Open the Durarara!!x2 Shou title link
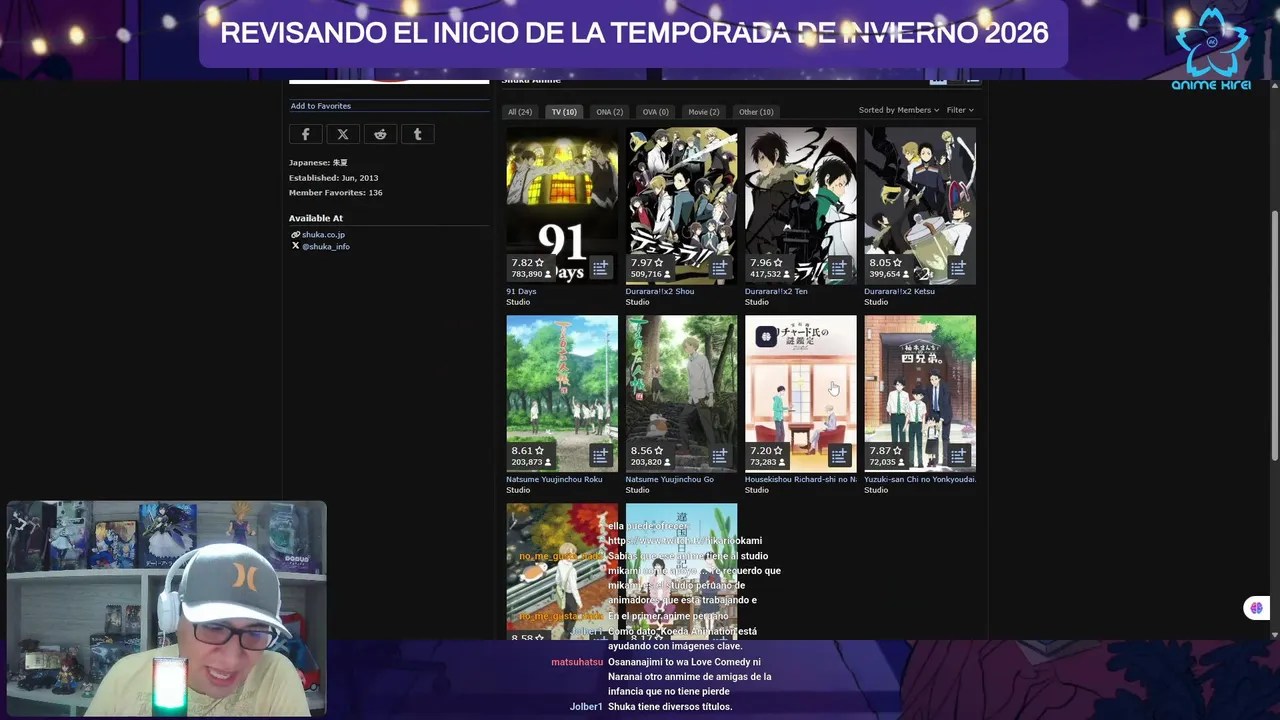The image size is (1280, 720). click(x=660, y=291)
